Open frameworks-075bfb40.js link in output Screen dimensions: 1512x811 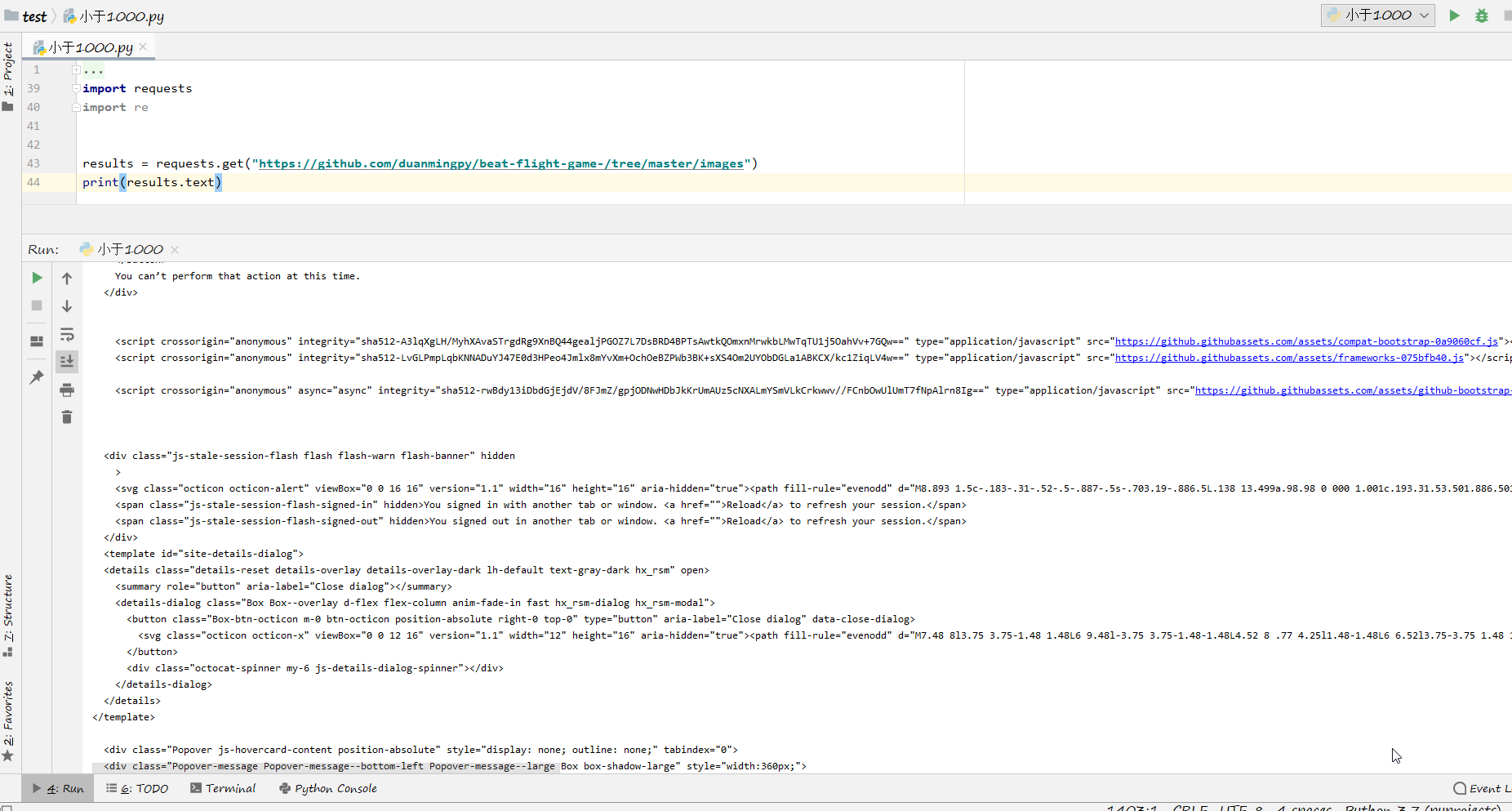(1289, 358)
